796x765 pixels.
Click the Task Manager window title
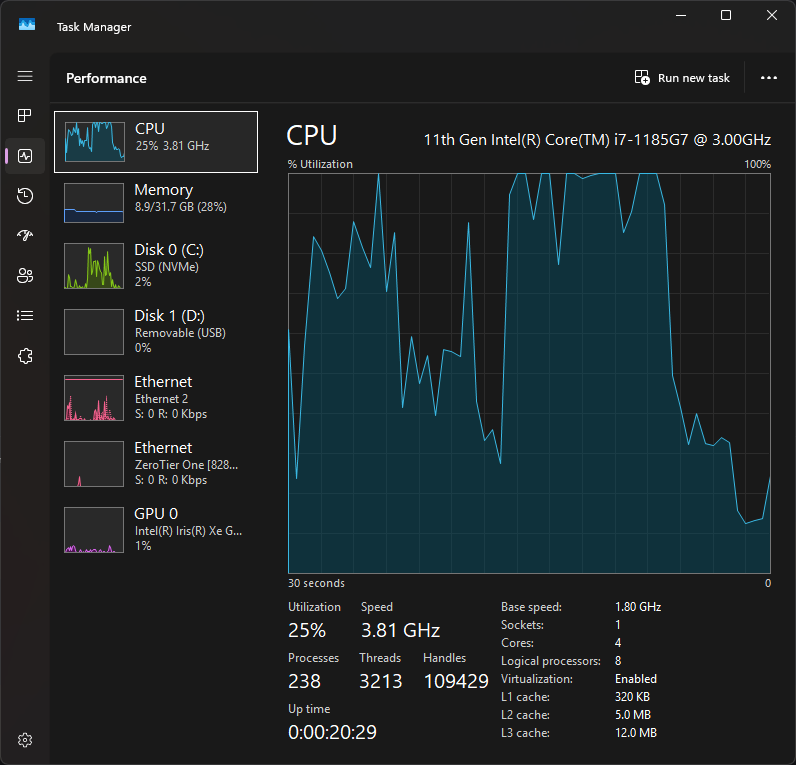[94, 27]
